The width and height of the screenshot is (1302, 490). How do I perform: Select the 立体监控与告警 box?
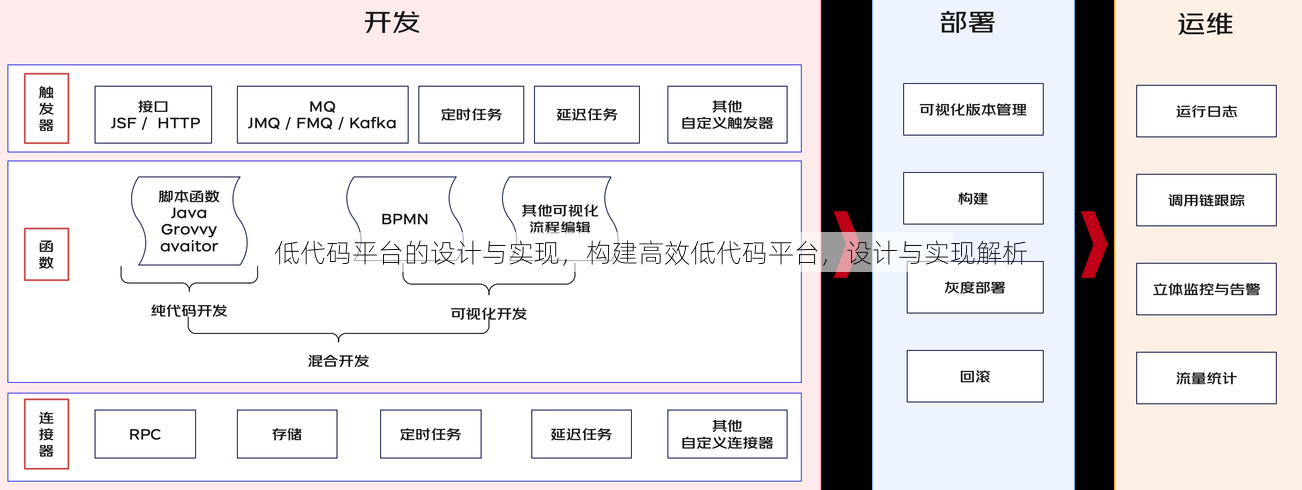pos(1206,289)
